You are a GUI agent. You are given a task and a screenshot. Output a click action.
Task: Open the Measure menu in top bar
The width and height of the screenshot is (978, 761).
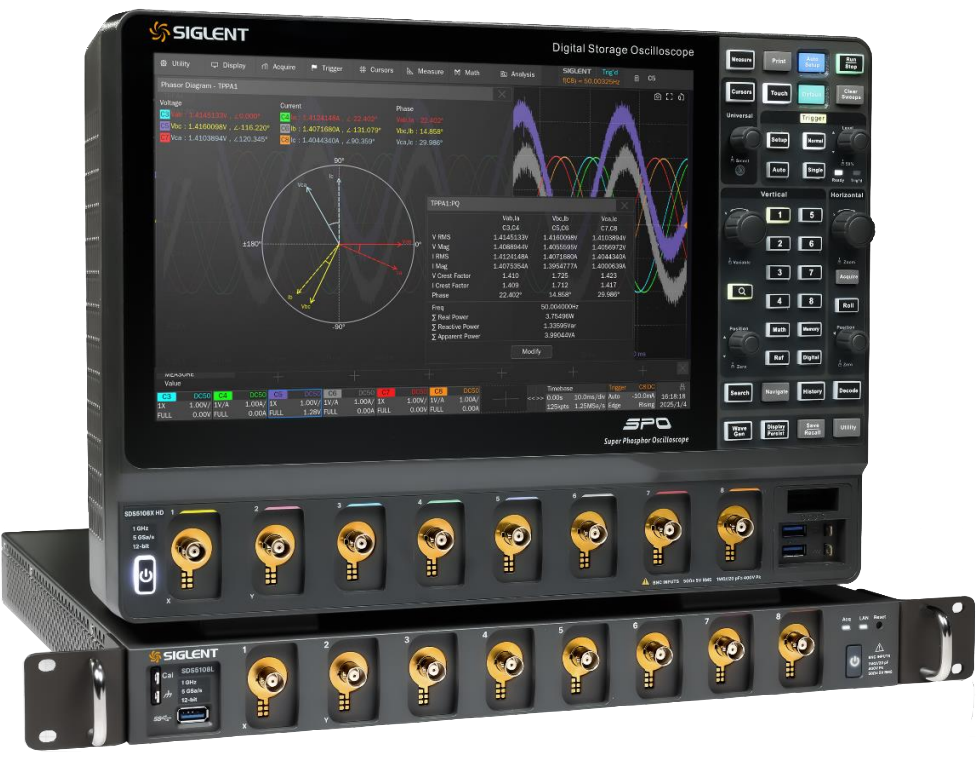(x=425, y=71)
